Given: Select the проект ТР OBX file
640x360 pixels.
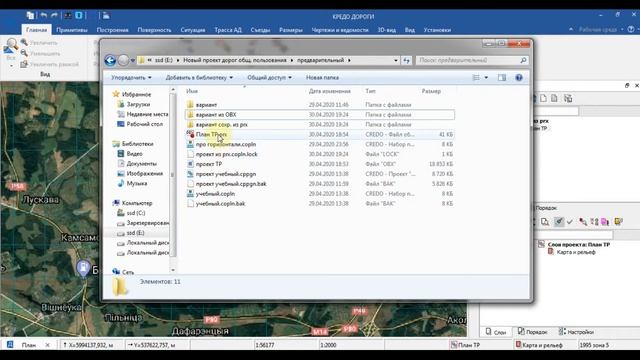Looking at the screenshot, I should 320,164.
